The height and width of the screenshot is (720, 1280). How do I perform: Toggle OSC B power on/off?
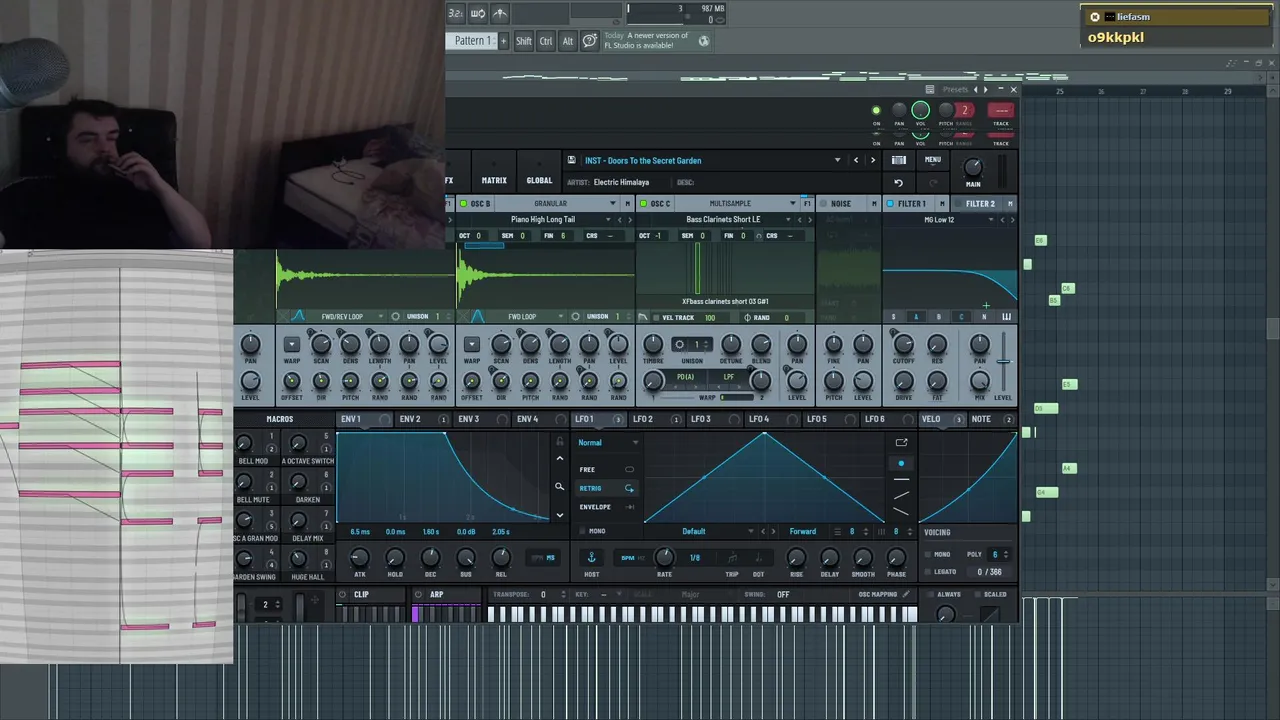click(463, 204)
